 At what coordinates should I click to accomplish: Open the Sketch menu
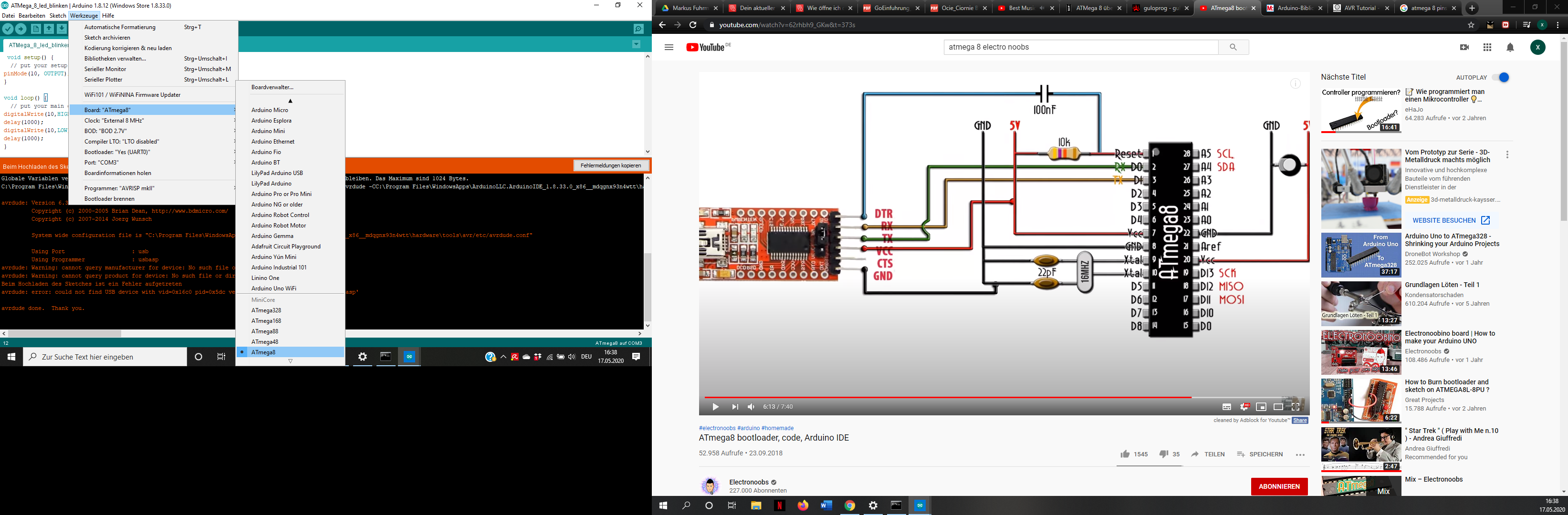pos(58,16)
